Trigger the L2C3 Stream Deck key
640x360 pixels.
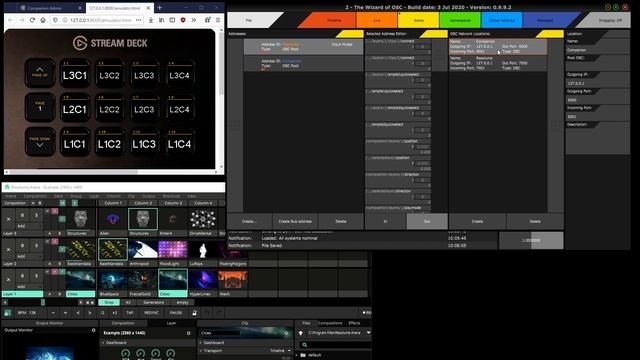coord(144,108)
